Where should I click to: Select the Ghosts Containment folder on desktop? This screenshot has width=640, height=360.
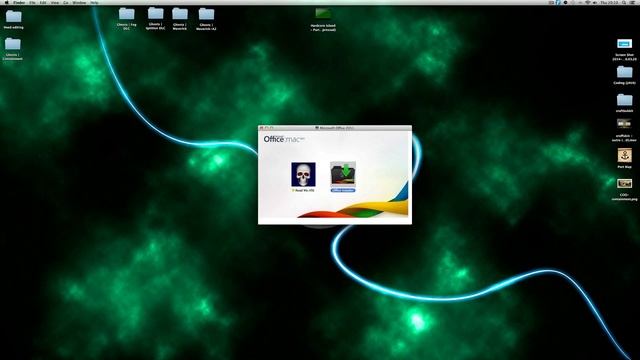(13, 44)
